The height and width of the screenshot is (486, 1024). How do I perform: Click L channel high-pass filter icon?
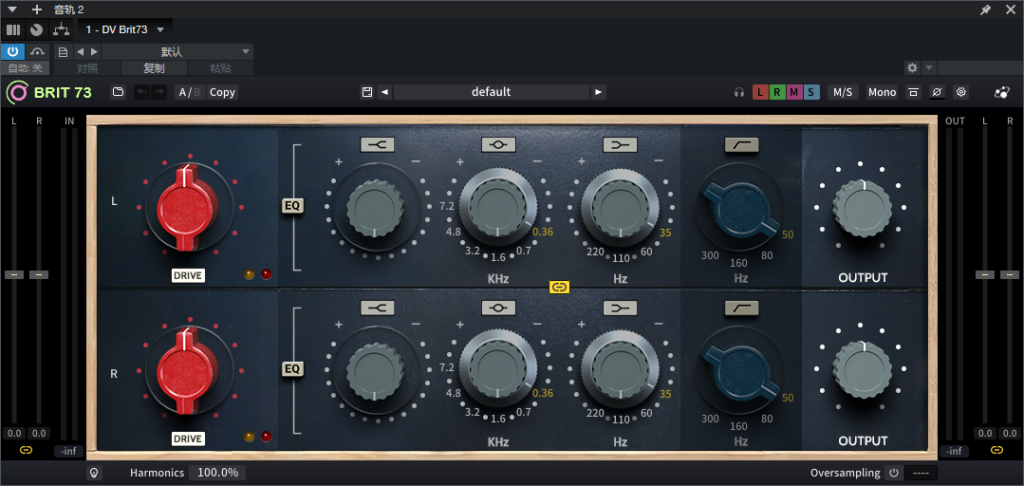741,144
